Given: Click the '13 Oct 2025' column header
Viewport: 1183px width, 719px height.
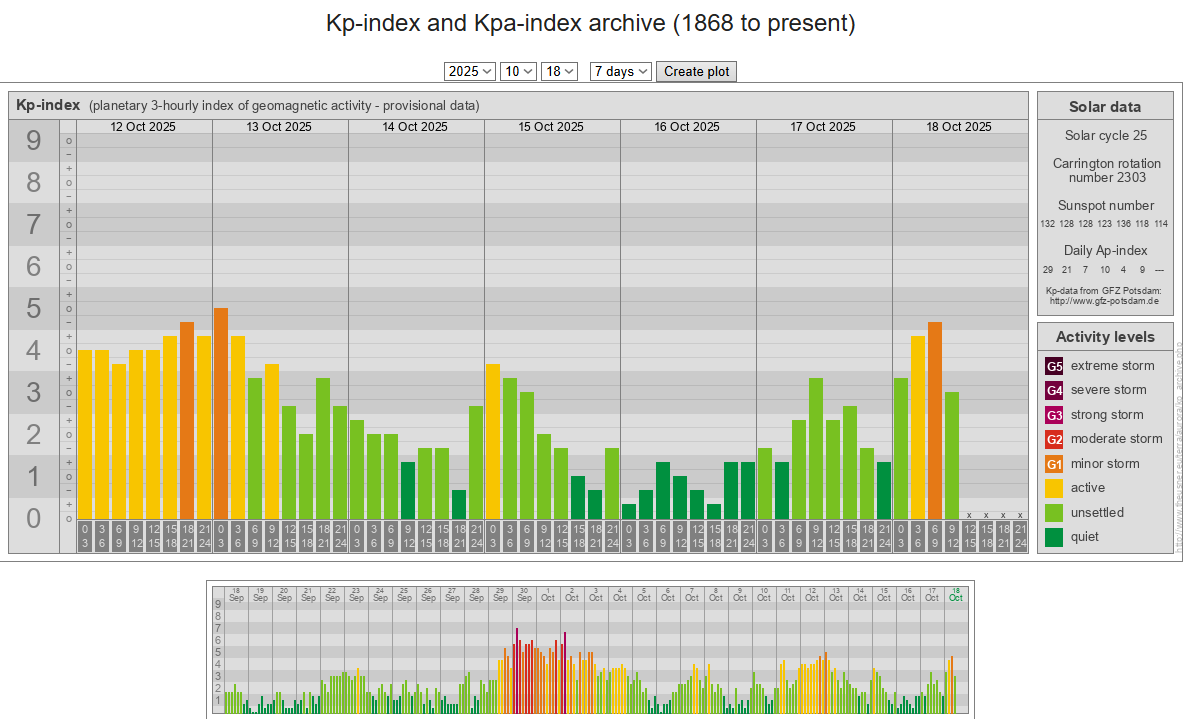Looking at the screenshot, I should coord(279,127).
